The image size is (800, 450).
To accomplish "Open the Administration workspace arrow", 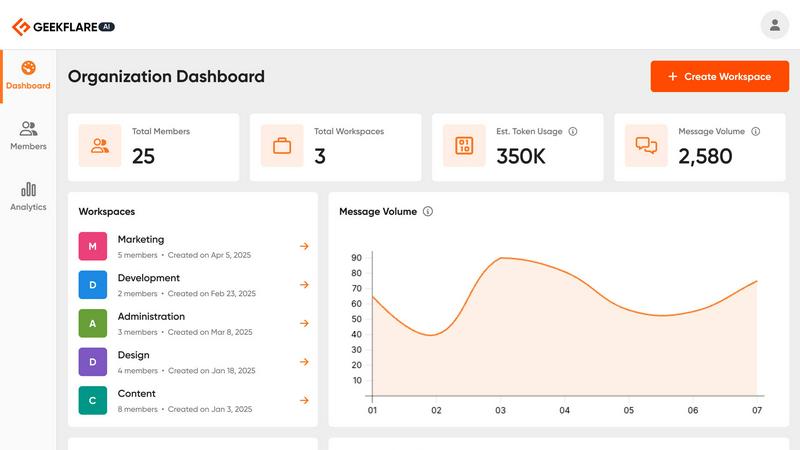I will click(304, 323).
